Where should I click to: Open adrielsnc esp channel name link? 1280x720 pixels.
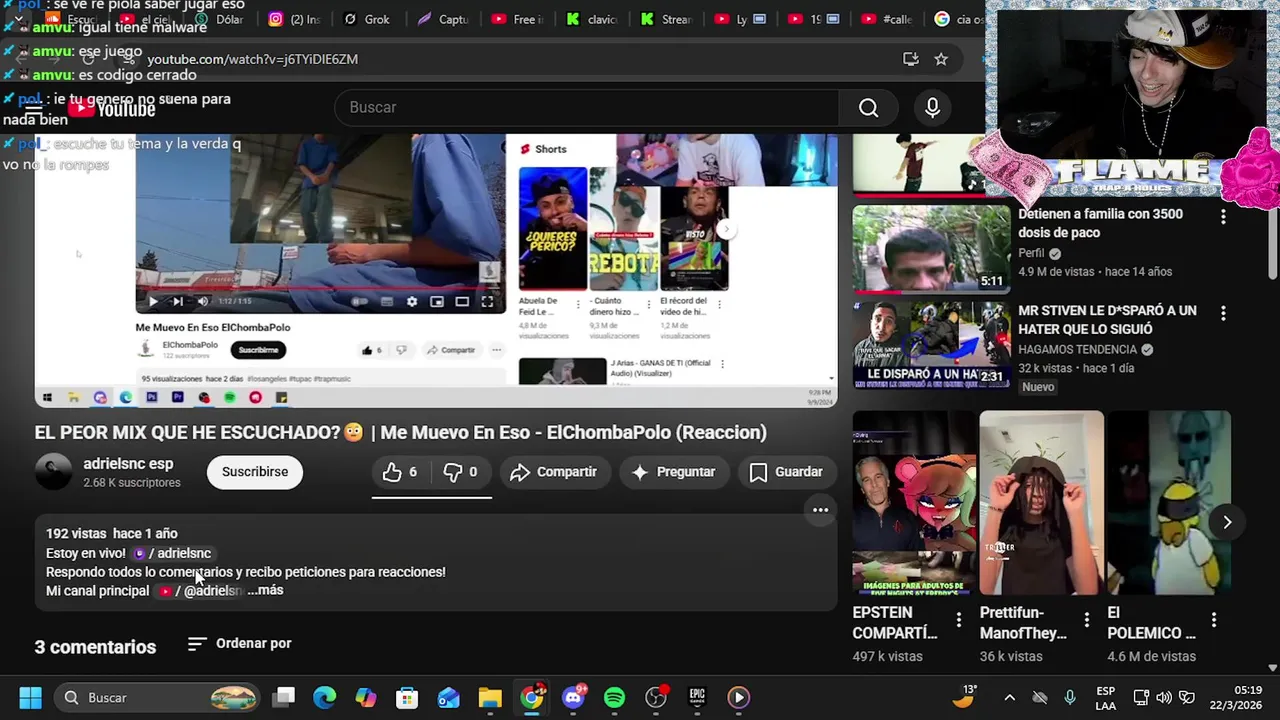[128, 464]
